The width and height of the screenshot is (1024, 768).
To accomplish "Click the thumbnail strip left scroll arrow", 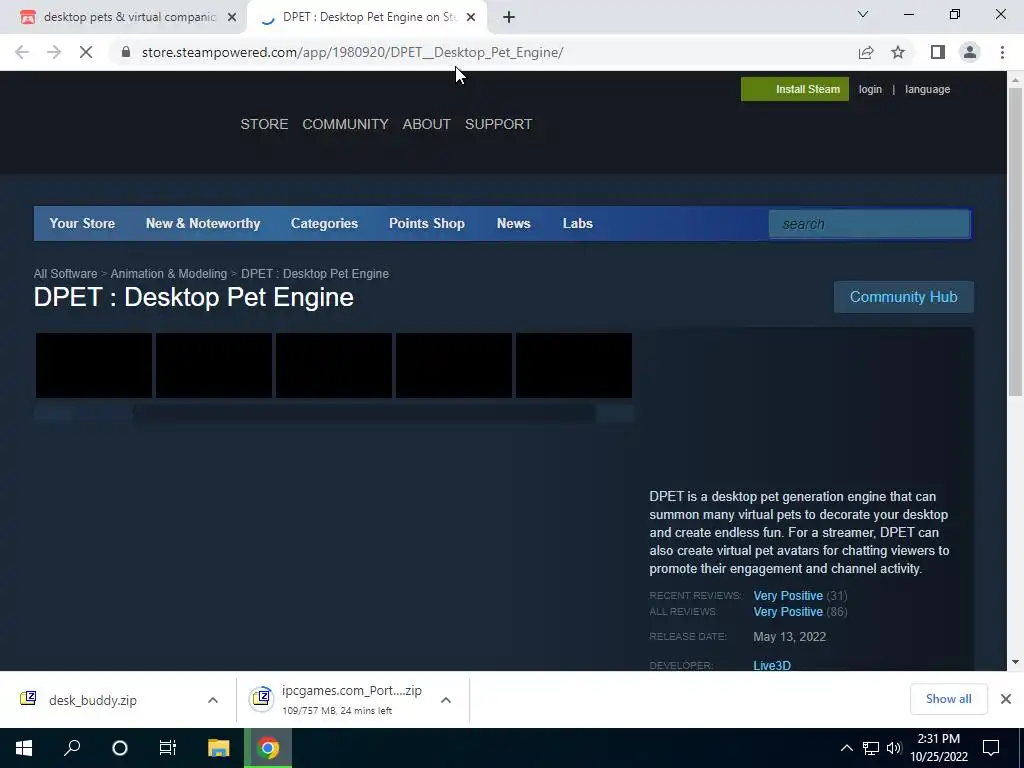I will point(53,413).
